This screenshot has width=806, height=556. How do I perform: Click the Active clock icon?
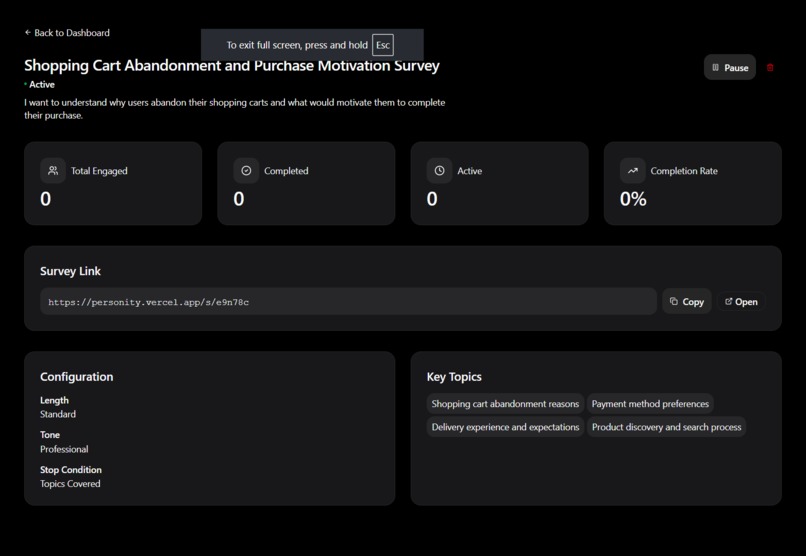(x=439, y=171)
